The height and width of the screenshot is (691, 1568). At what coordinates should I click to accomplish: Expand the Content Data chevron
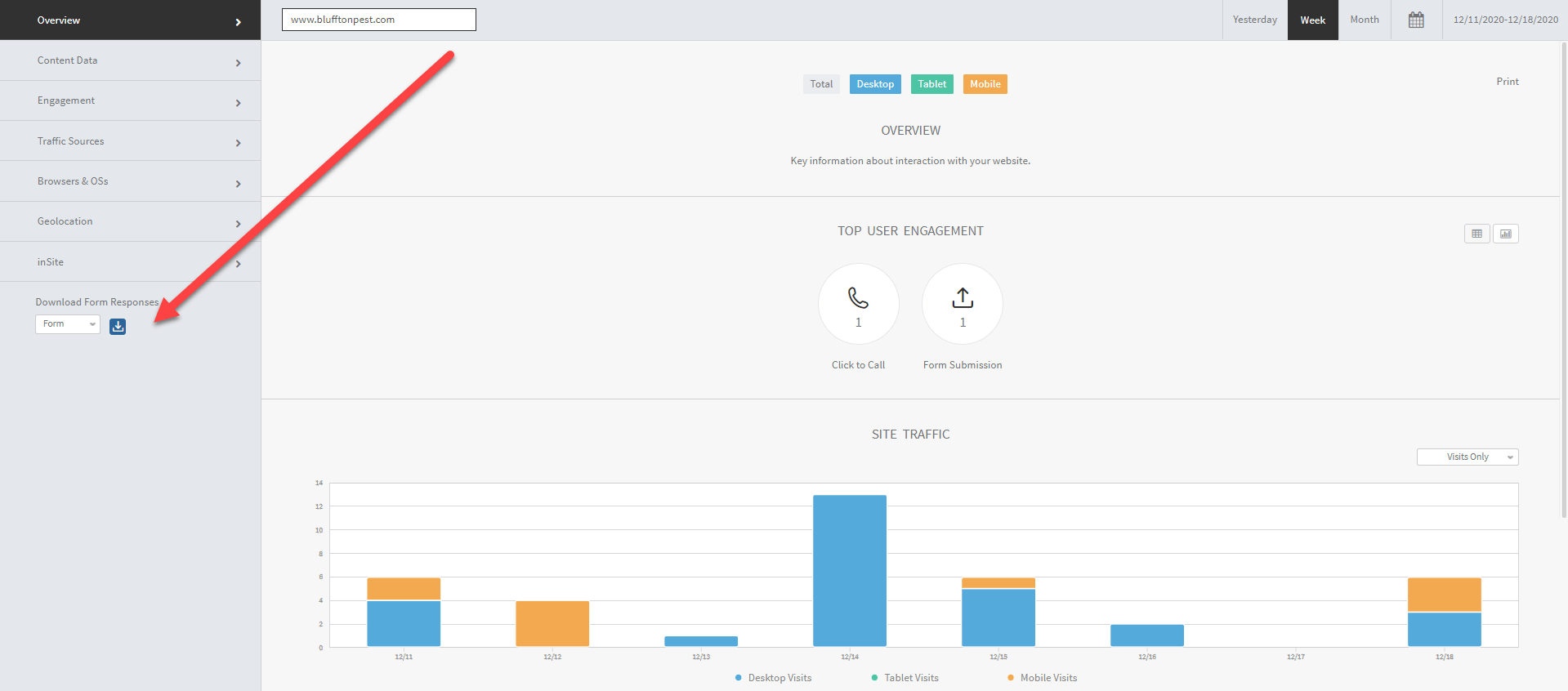[x=238, y=63]
